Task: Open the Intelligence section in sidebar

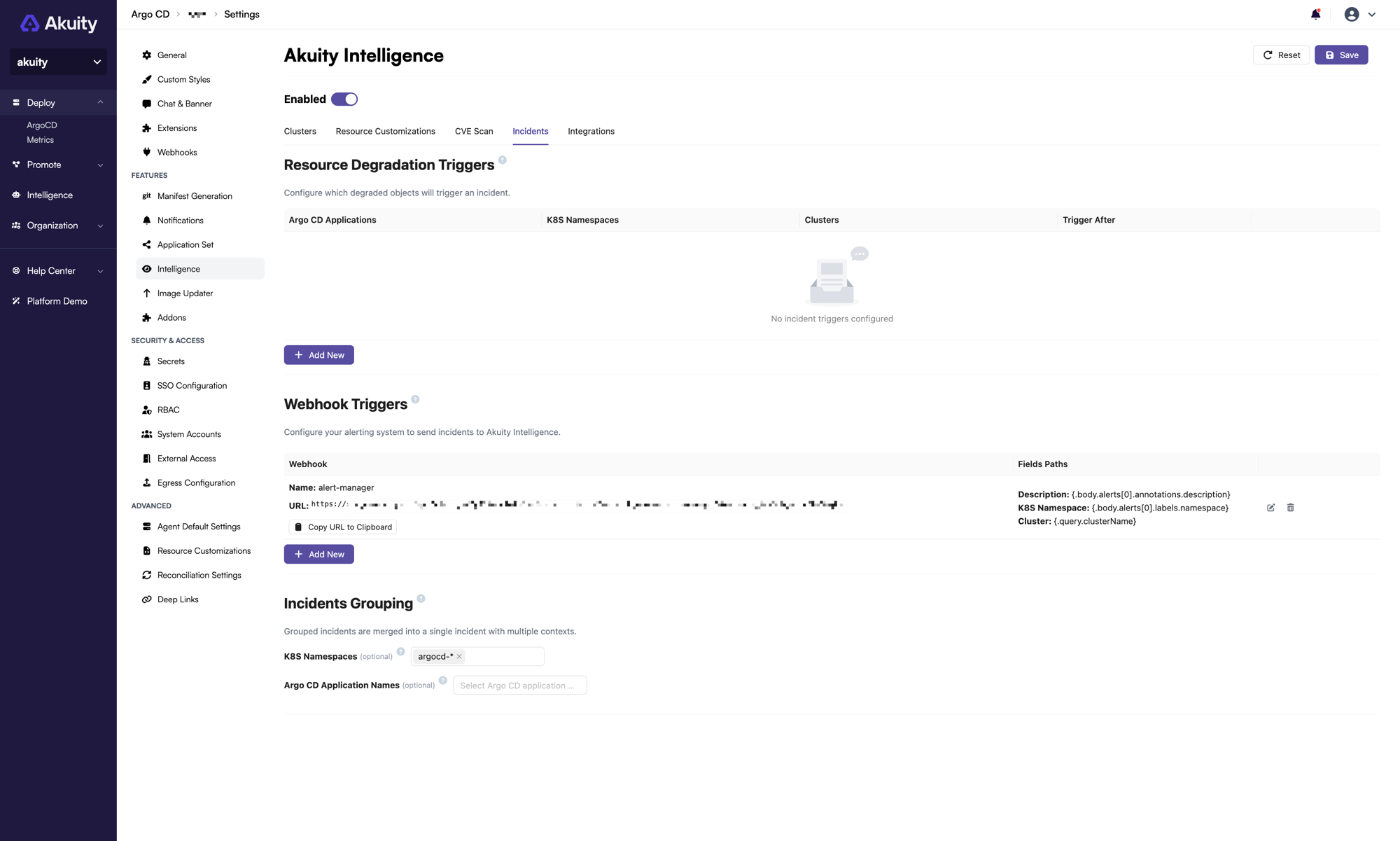Action: pos(49,195)
